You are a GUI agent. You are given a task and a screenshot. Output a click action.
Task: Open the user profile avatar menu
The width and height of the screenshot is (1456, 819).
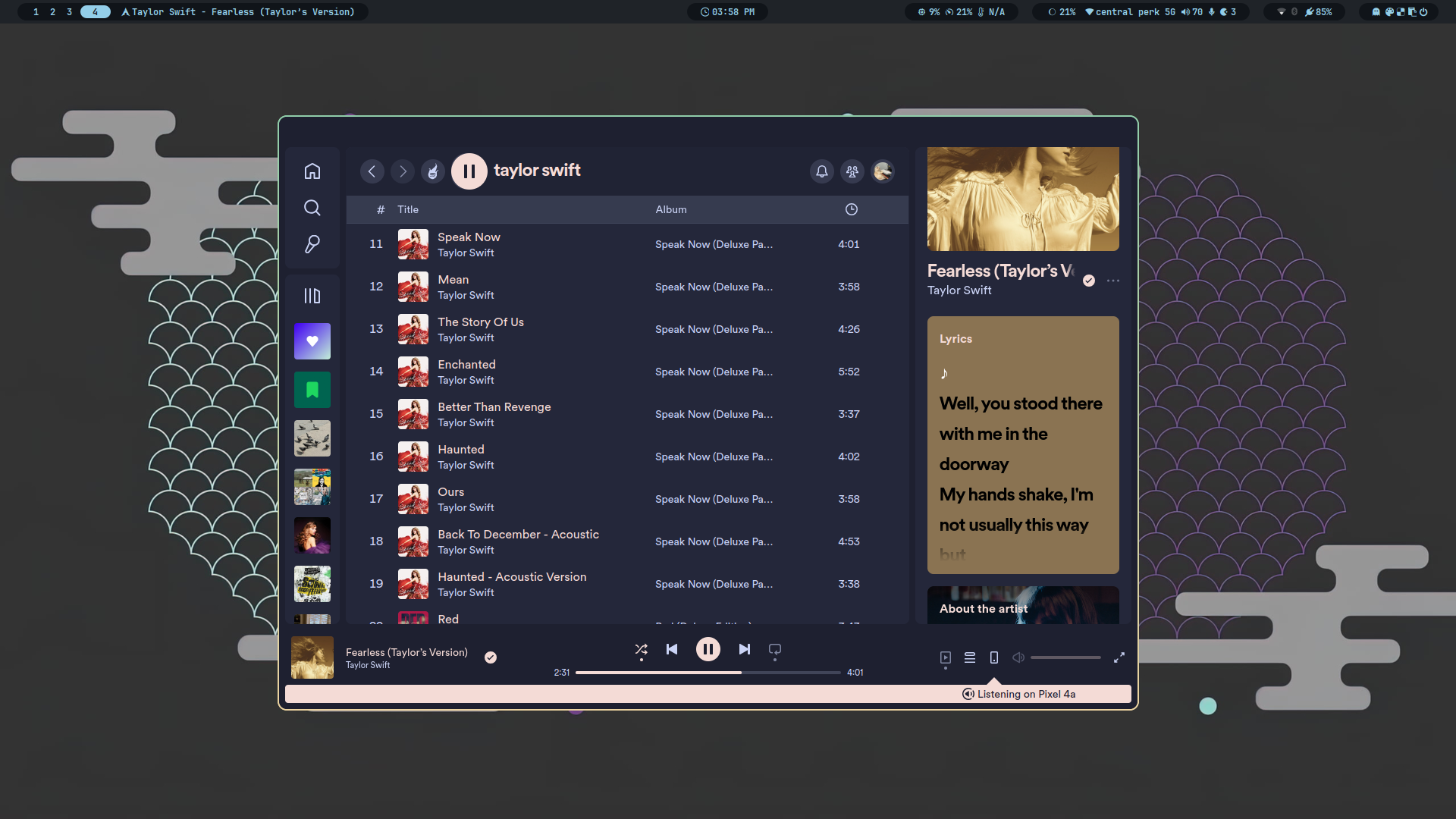tap(883, 171)
